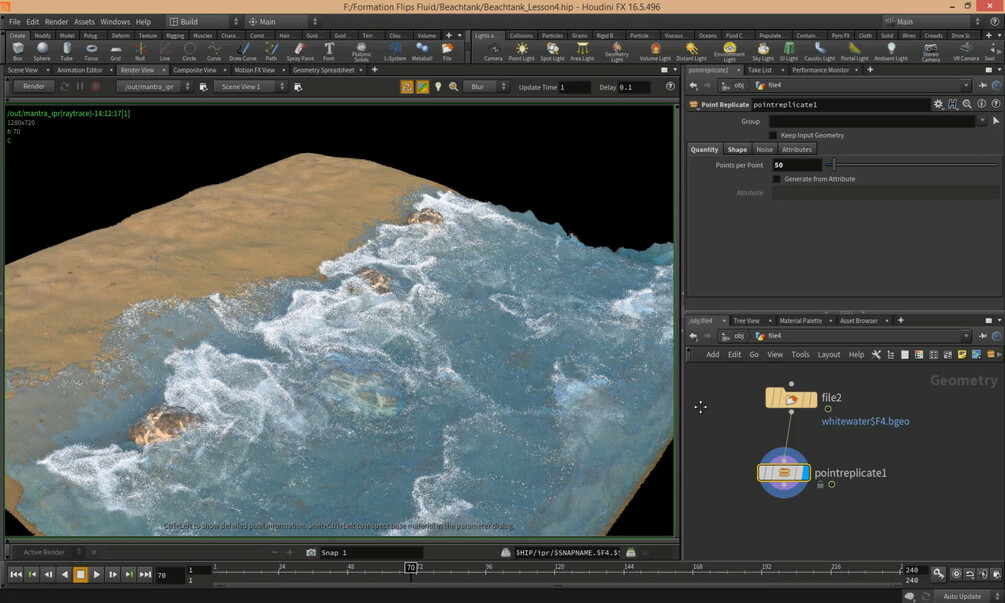
Task: Enable Keep Input Geometry checkbox
Action: [773, 135]
